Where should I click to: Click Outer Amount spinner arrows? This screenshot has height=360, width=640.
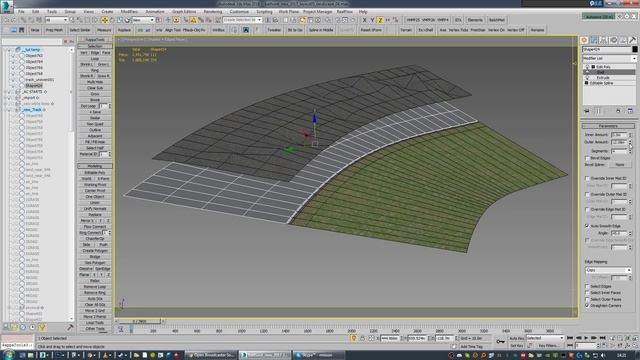click(630, 142)
